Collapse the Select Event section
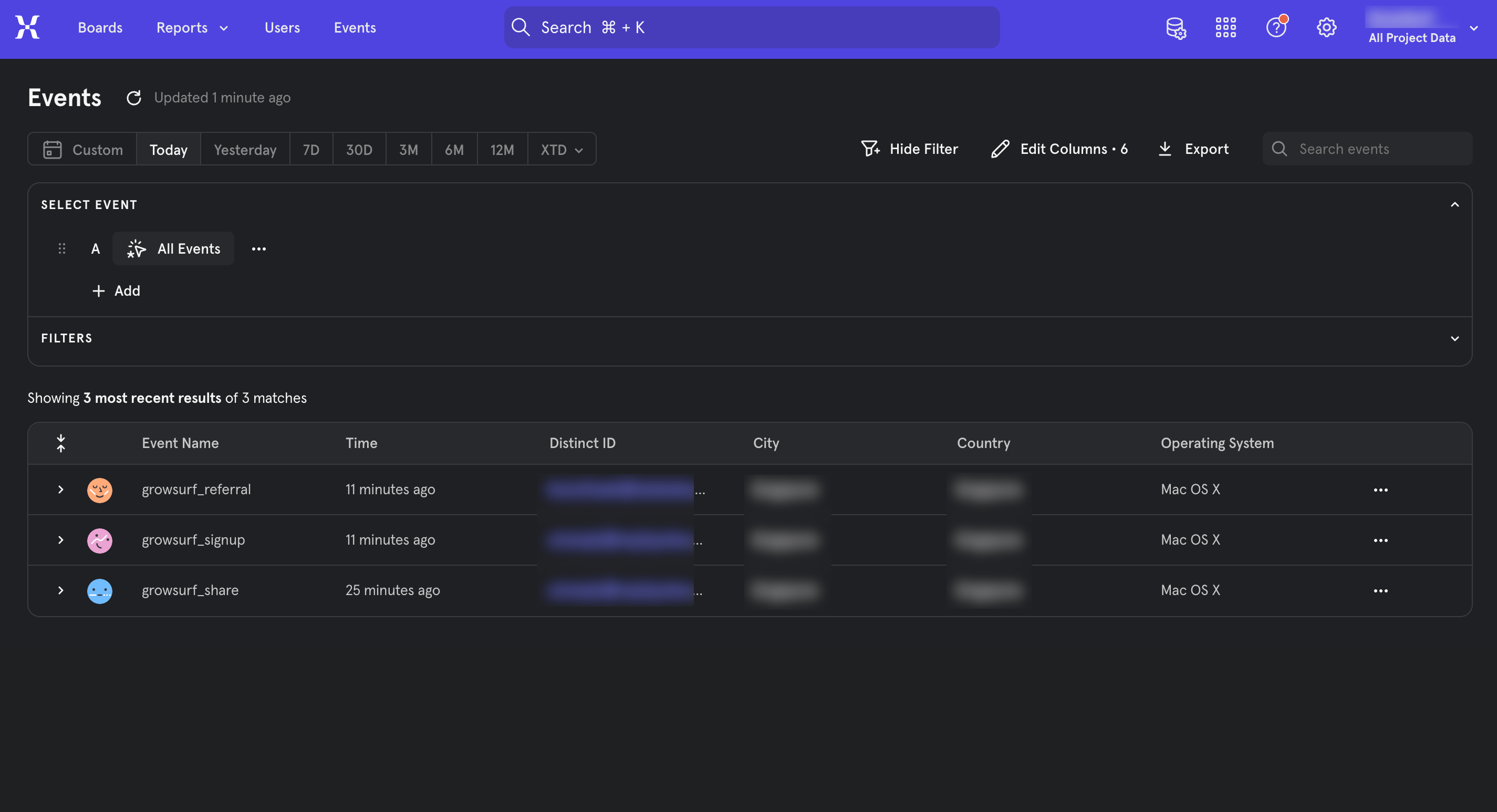This screenshot has width=1497, height=812. pyautogui.click(x=1454, y=204)
